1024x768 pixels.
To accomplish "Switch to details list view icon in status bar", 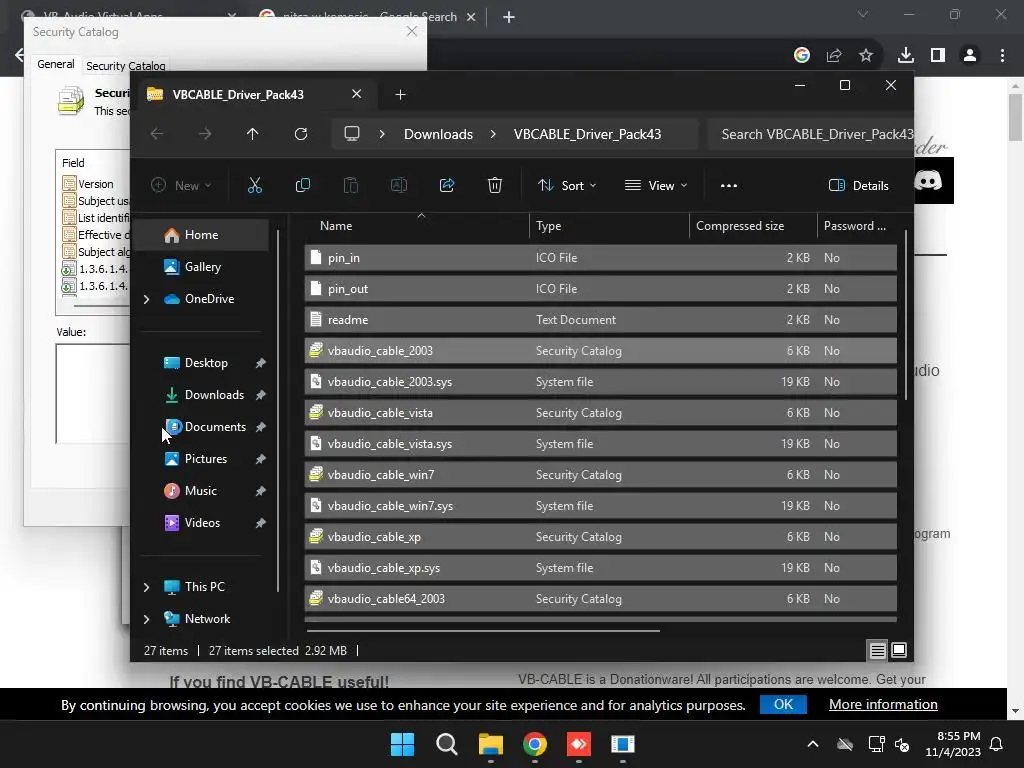I will [x=877, y=650].
